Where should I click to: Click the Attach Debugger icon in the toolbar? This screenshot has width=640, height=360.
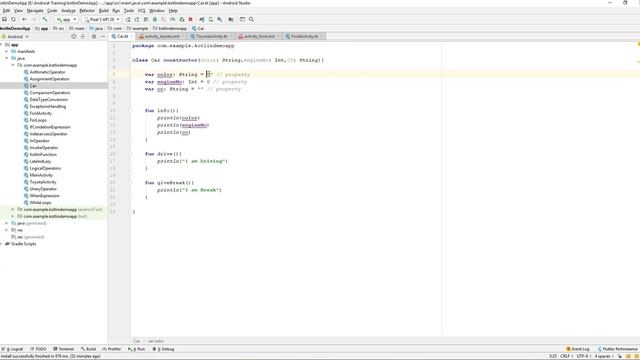click(182, 19)
